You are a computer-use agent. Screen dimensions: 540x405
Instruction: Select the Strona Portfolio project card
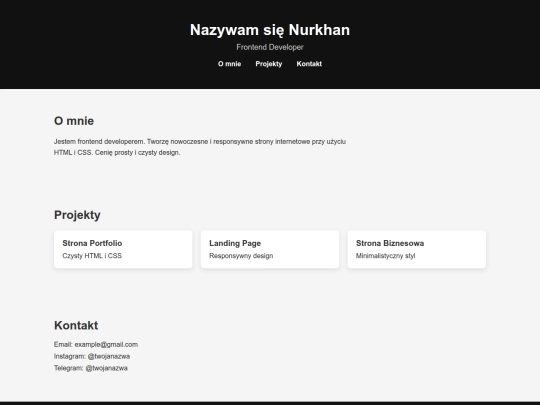click(x=123, y=249)
